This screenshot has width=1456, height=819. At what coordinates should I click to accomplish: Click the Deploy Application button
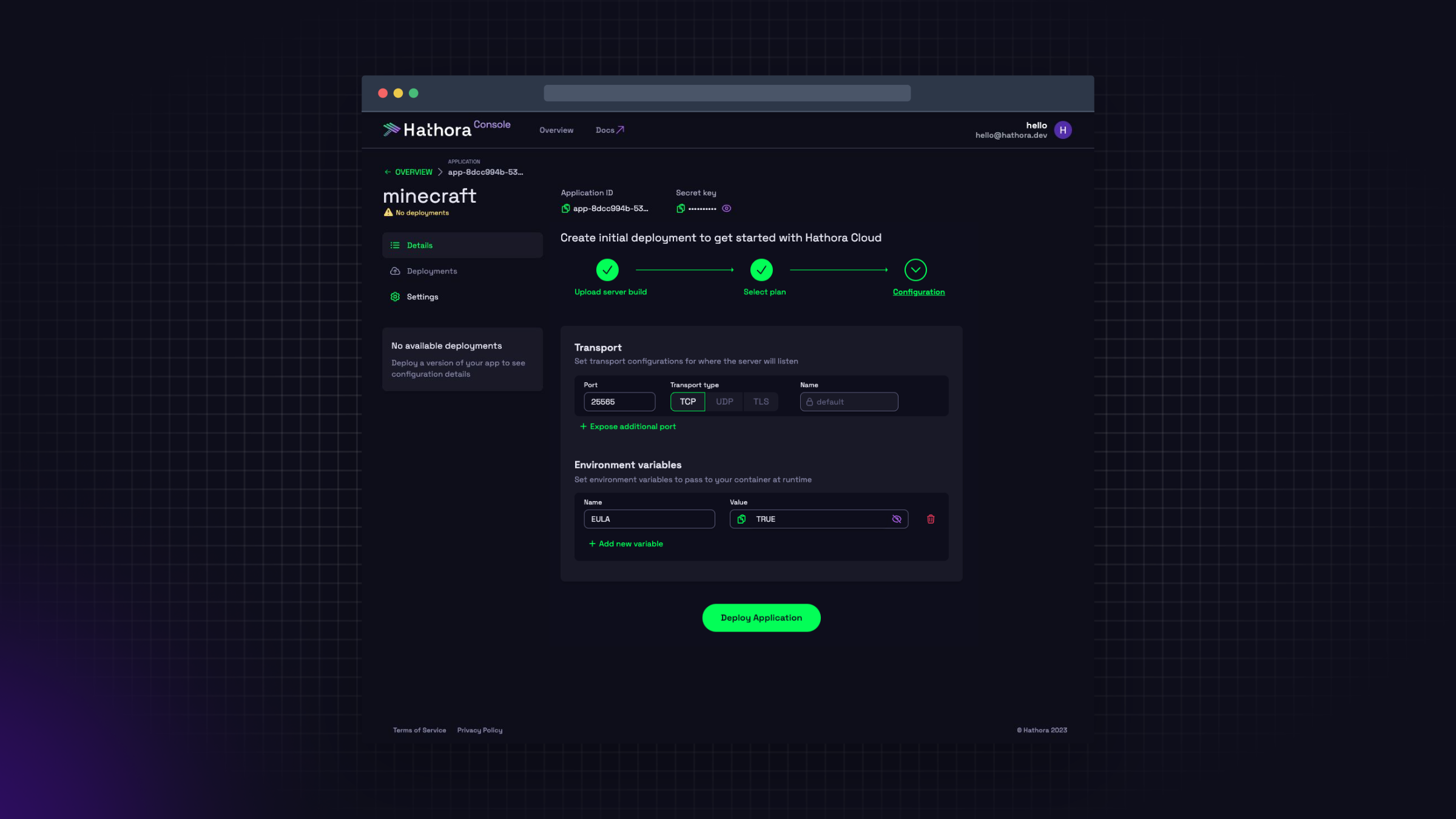coord(761,618)
